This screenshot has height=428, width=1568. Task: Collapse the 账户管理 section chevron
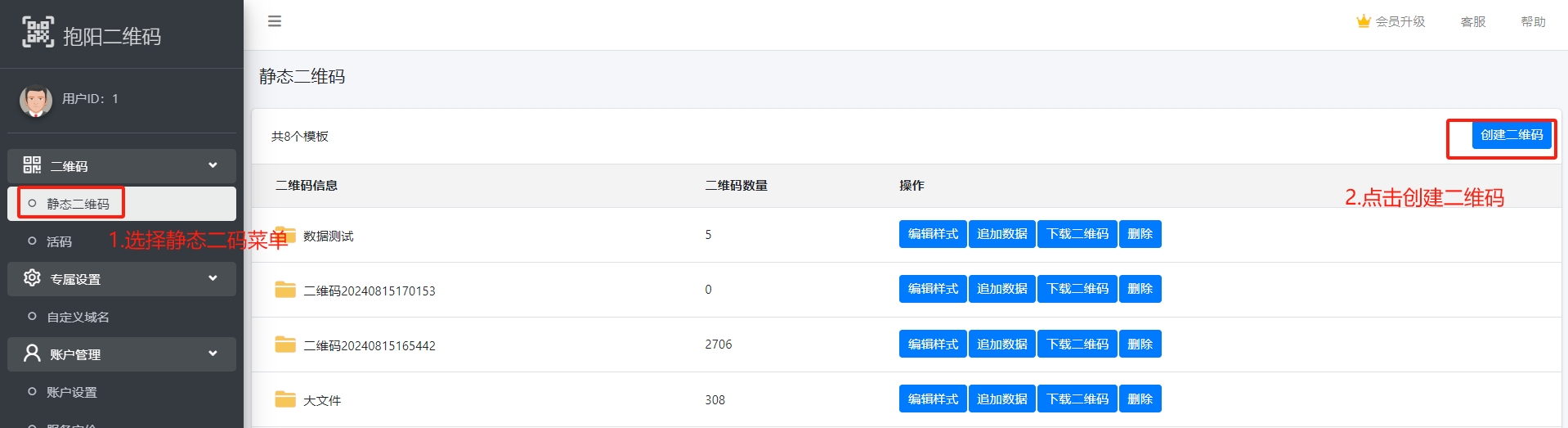coord(213,354)
